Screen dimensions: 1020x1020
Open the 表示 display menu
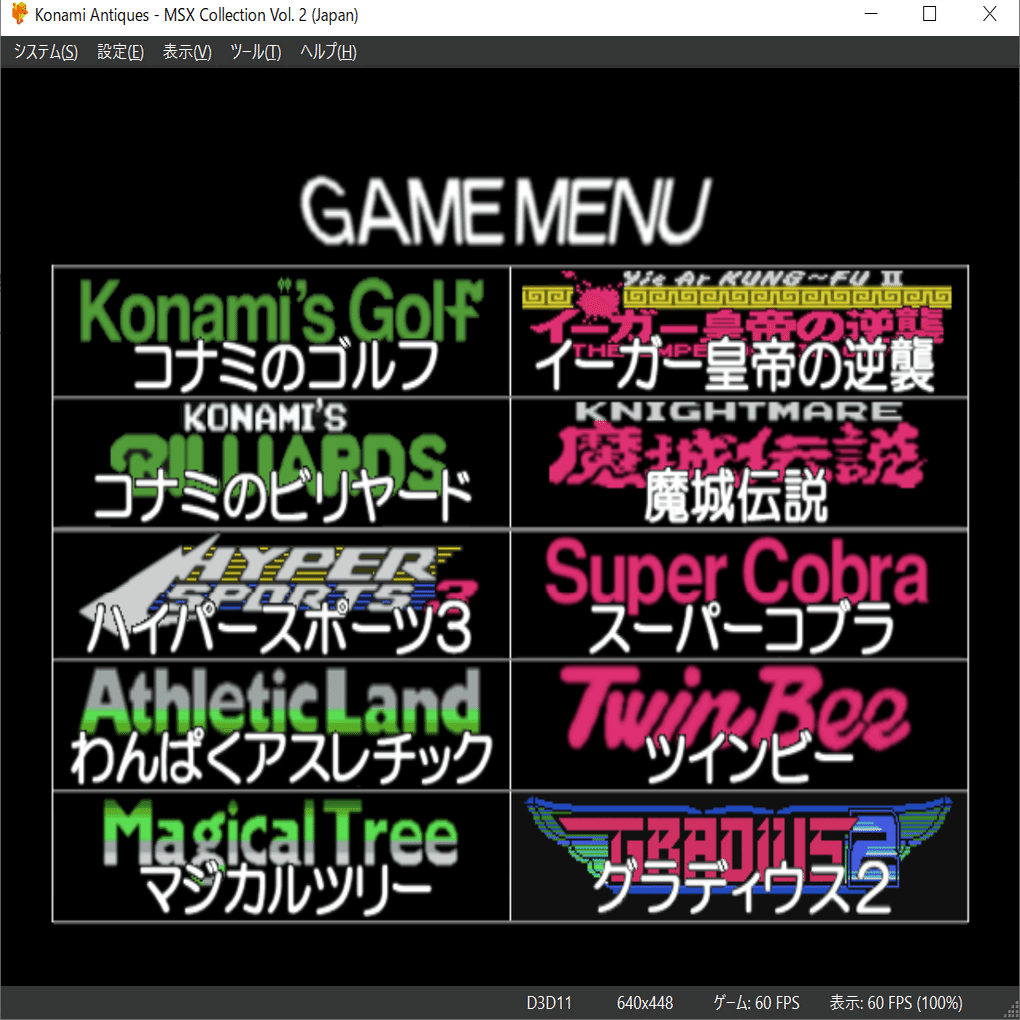186,52
